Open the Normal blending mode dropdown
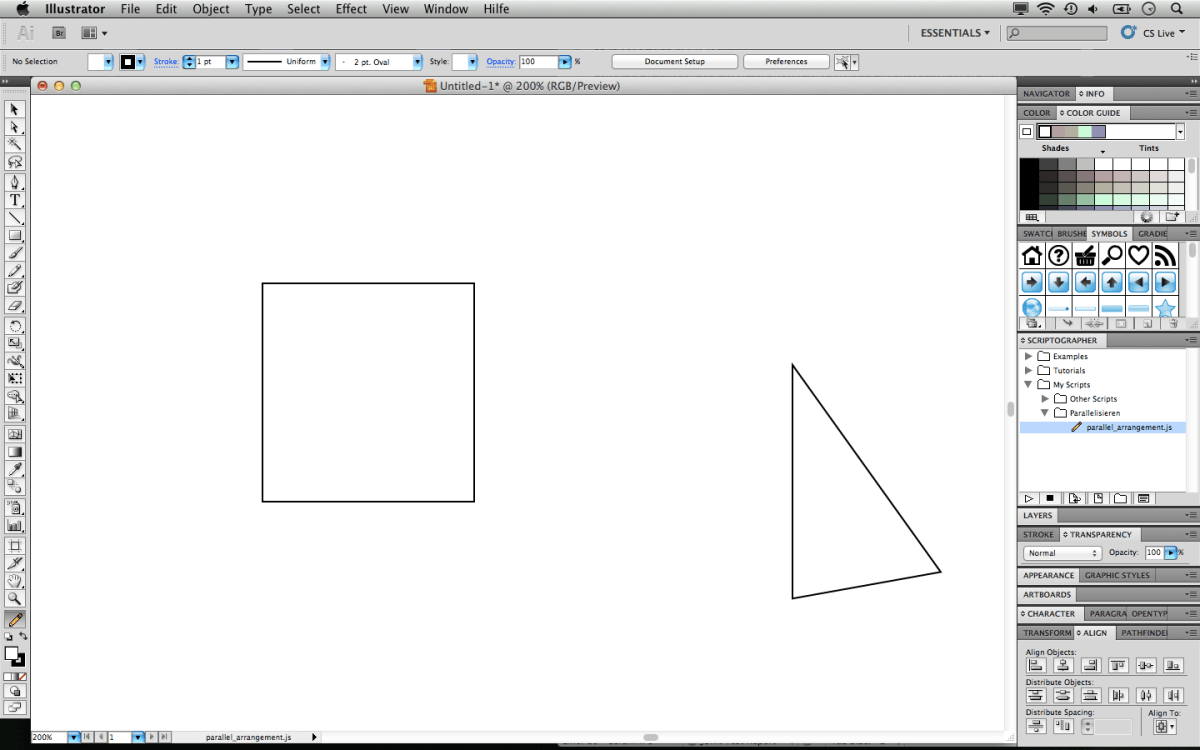The image size is (1200, 750). click(1062, 553)
